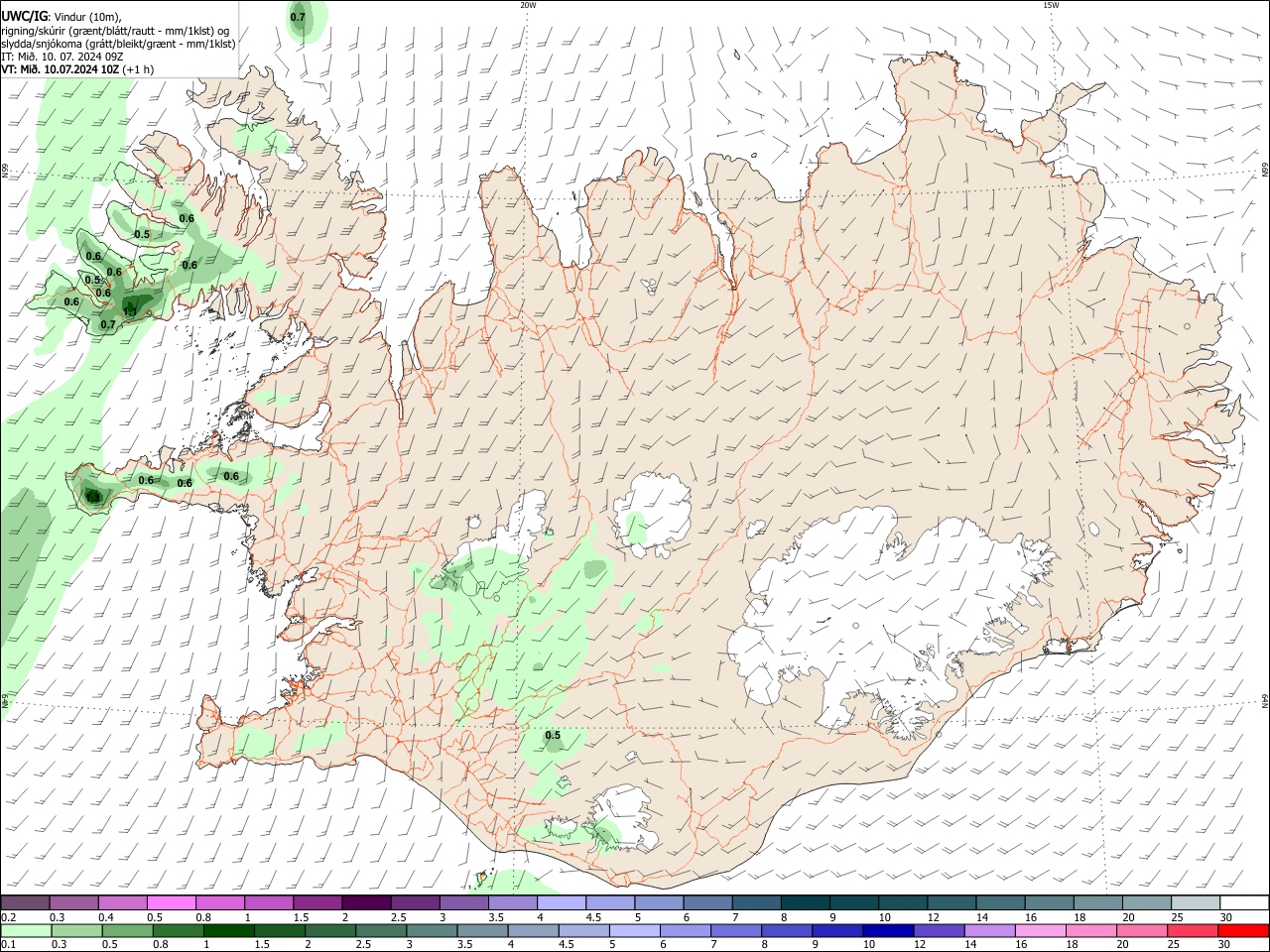Click the '0.2' label in the upper legend row
Image resolution: width=1270 pixels, height=952 pixels.
[8, 917]
